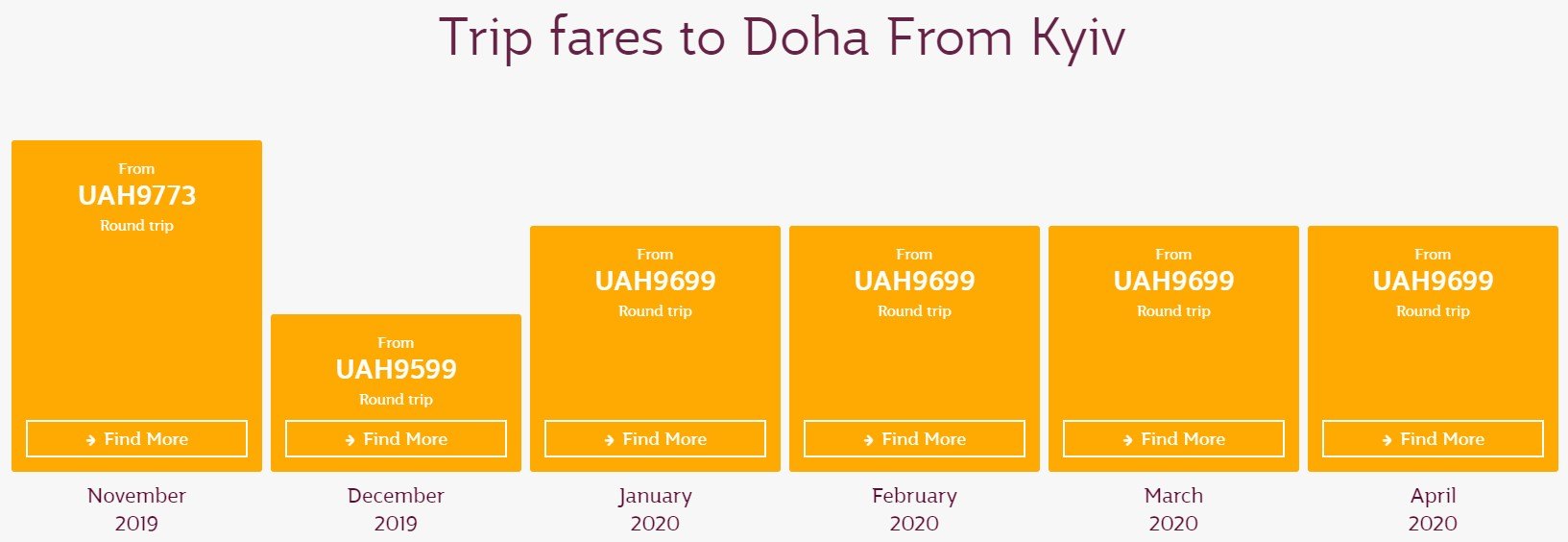
Task: Open Find More for November 2019 fare
Action: point(136,438)
